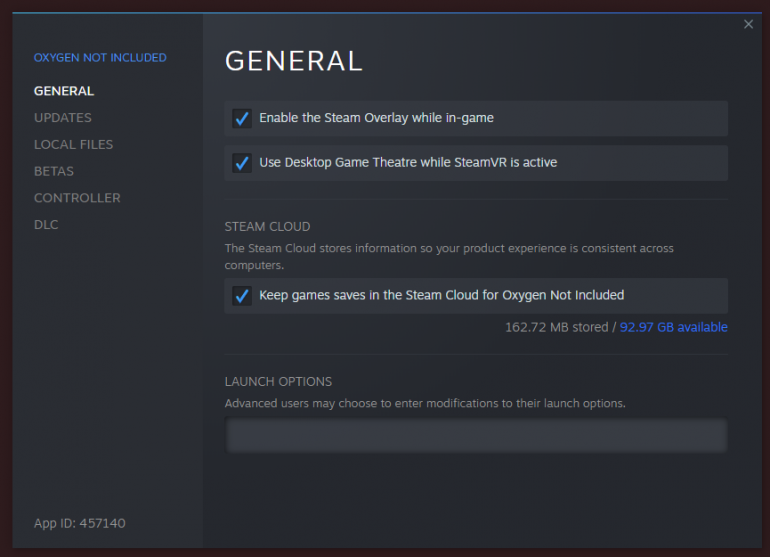Click the 'Keep games saves in the Steam Cloud' label
The width and height of the screenshot is (770, 557).
tap(441, 296)
